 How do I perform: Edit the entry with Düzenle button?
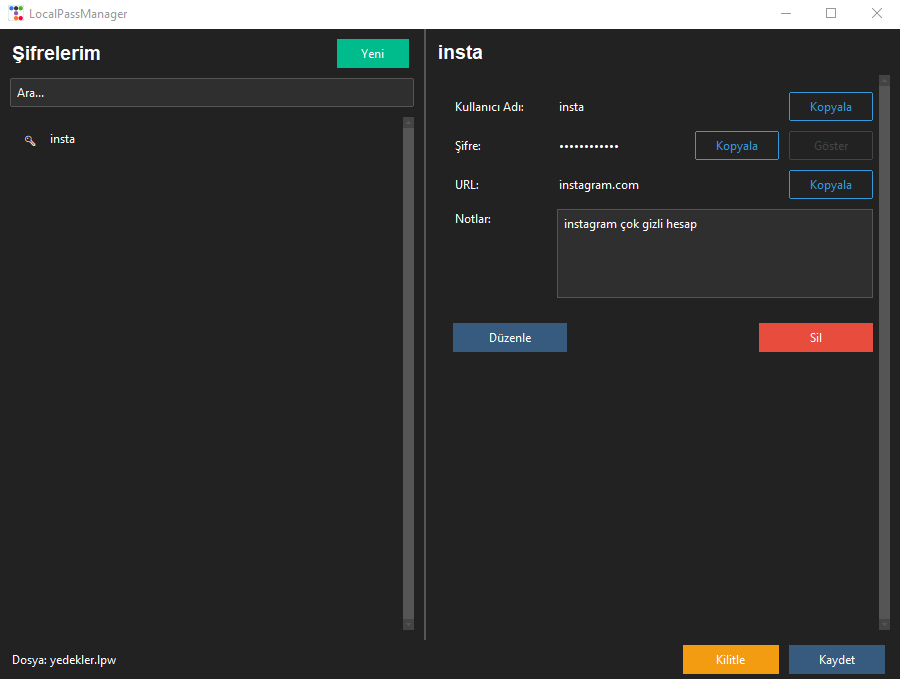point(510,337)
